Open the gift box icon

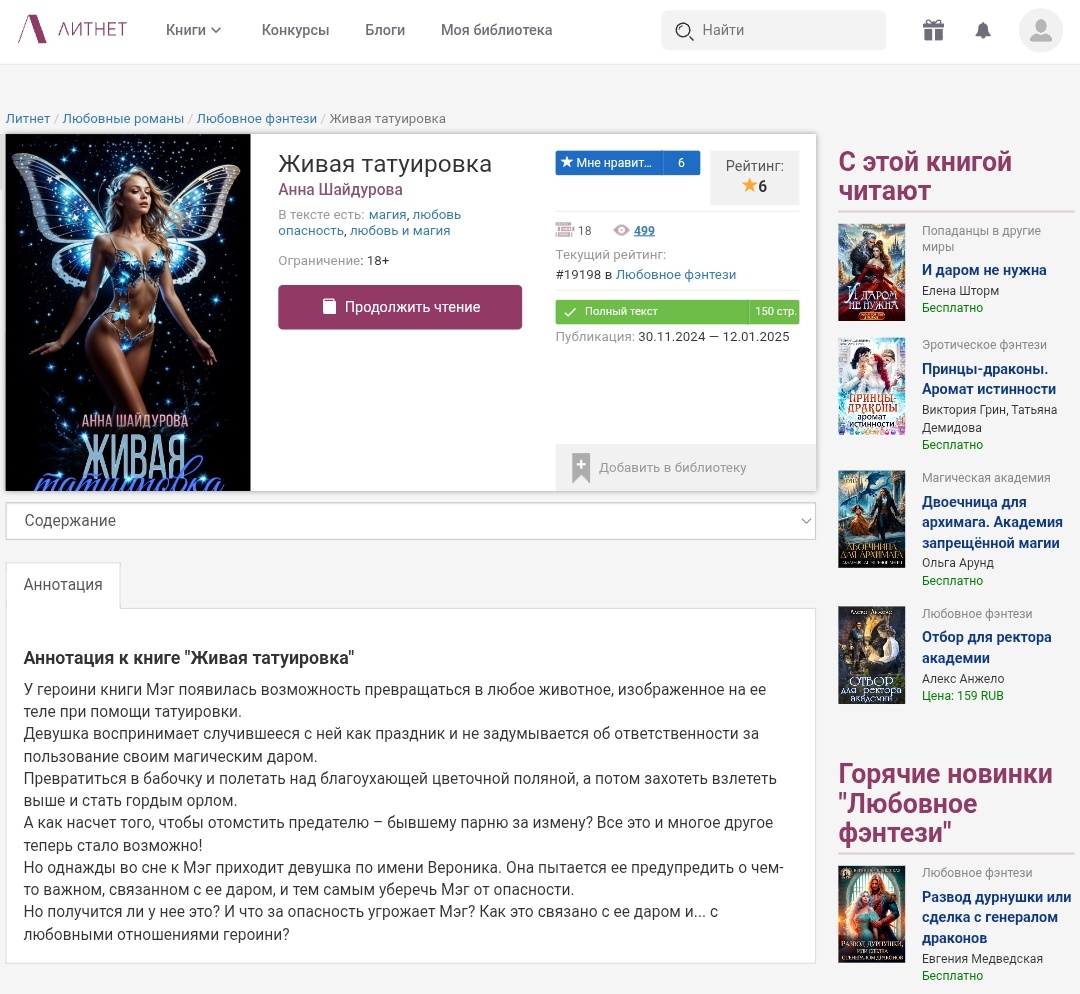(933, 30)
